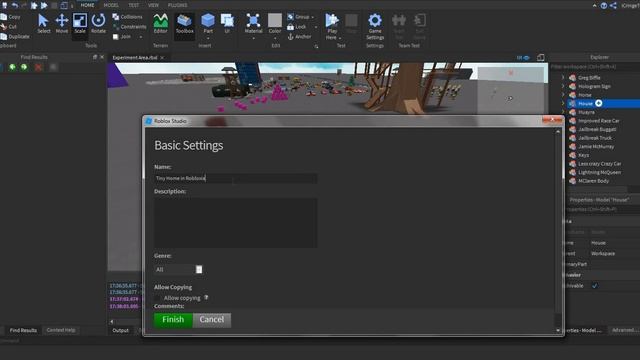Group the selected objects
Image resolution: width=640 pixels, height=360 pixels.
(x=298, y=17)
